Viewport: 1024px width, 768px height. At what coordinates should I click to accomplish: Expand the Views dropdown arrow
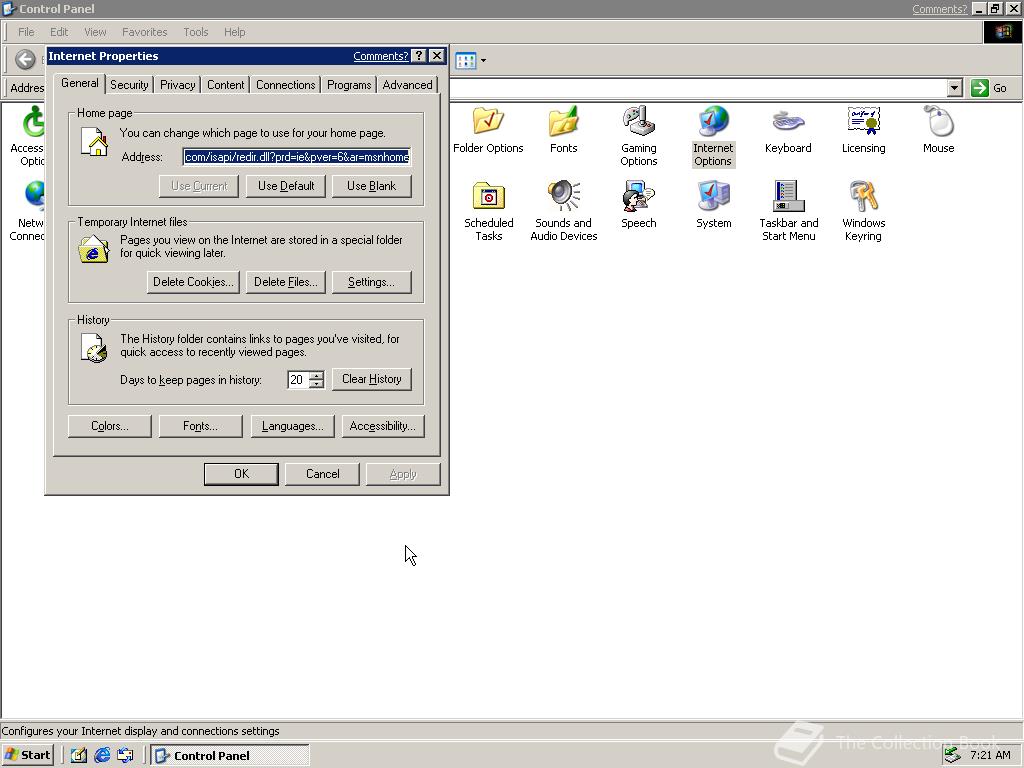coord(483,61)
